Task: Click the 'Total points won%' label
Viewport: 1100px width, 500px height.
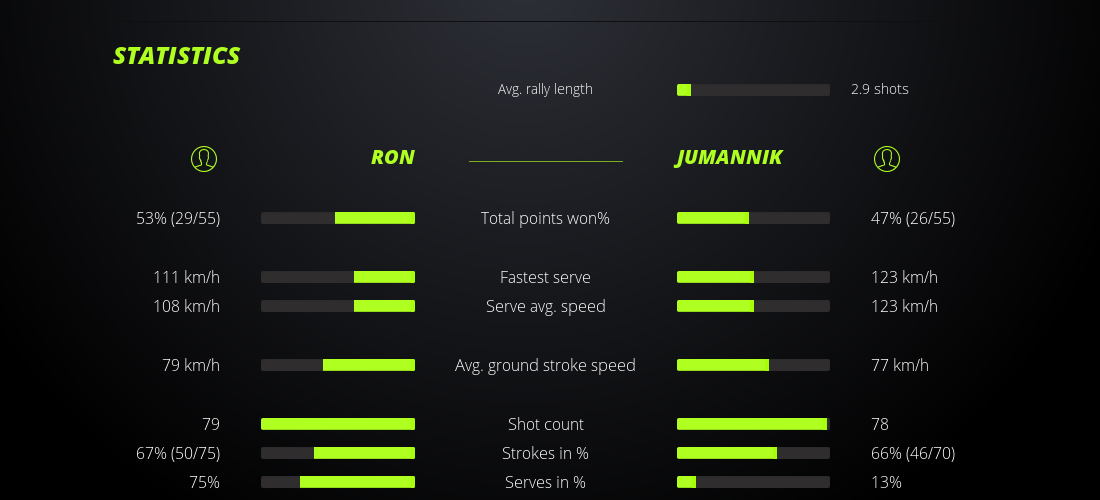Action: (x=545, y=218)
